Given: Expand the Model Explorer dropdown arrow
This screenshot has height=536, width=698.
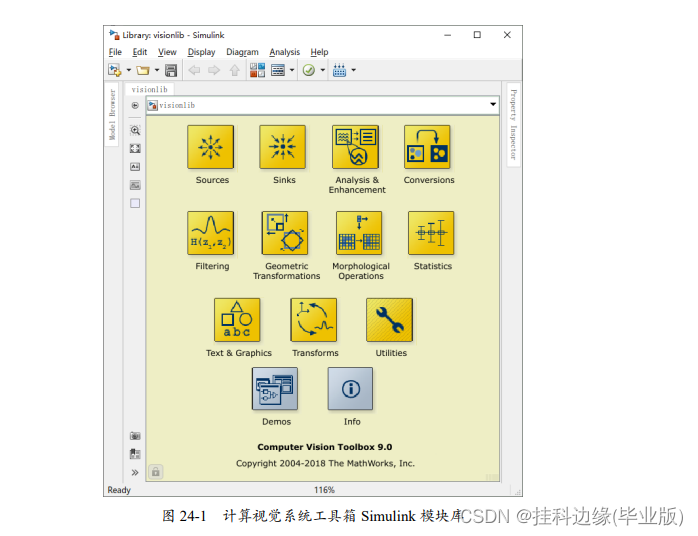Looking at the screenshot, I should (x=292, y=70).
